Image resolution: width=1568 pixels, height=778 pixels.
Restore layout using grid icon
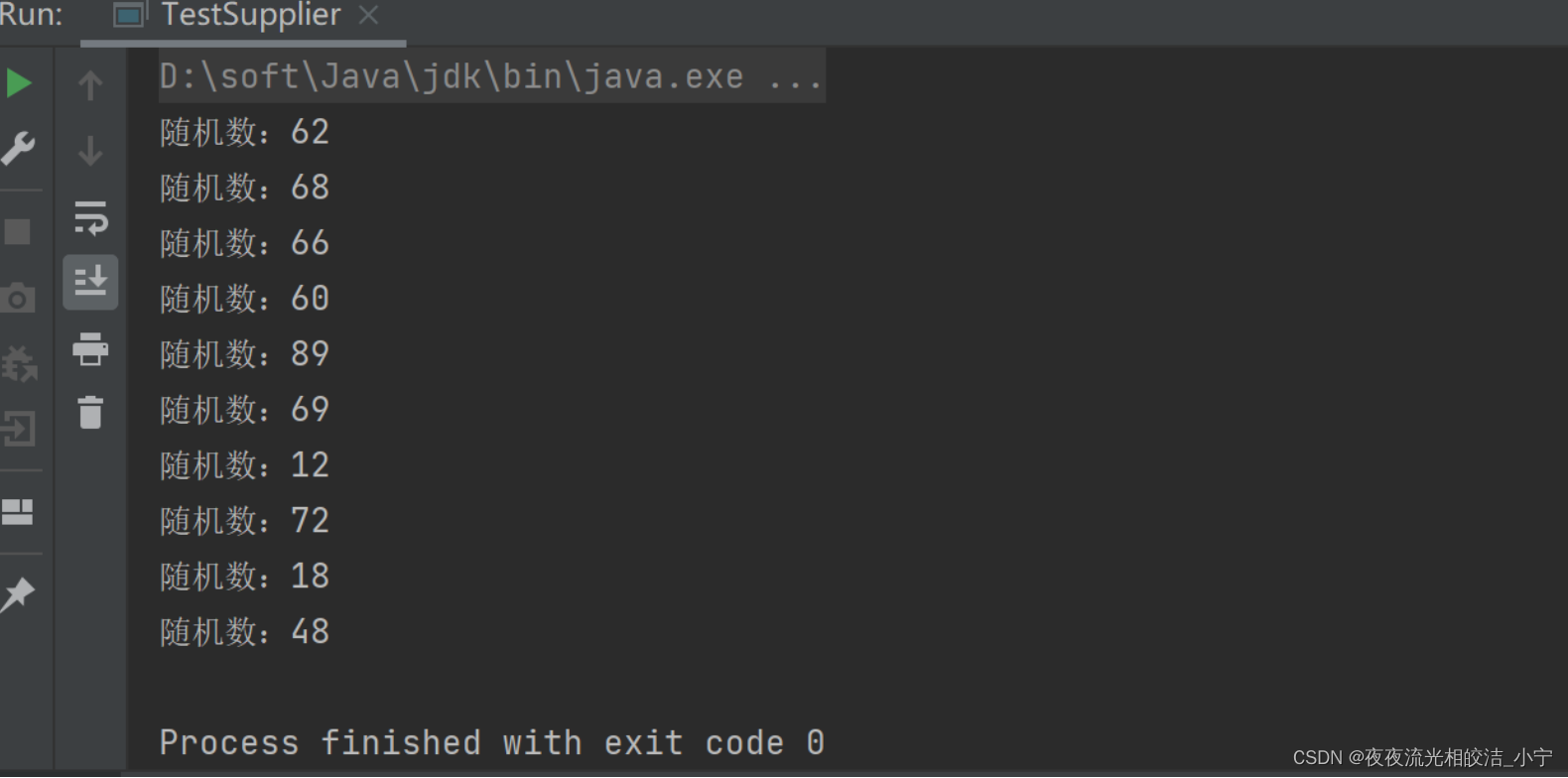[x=18, y=512]
